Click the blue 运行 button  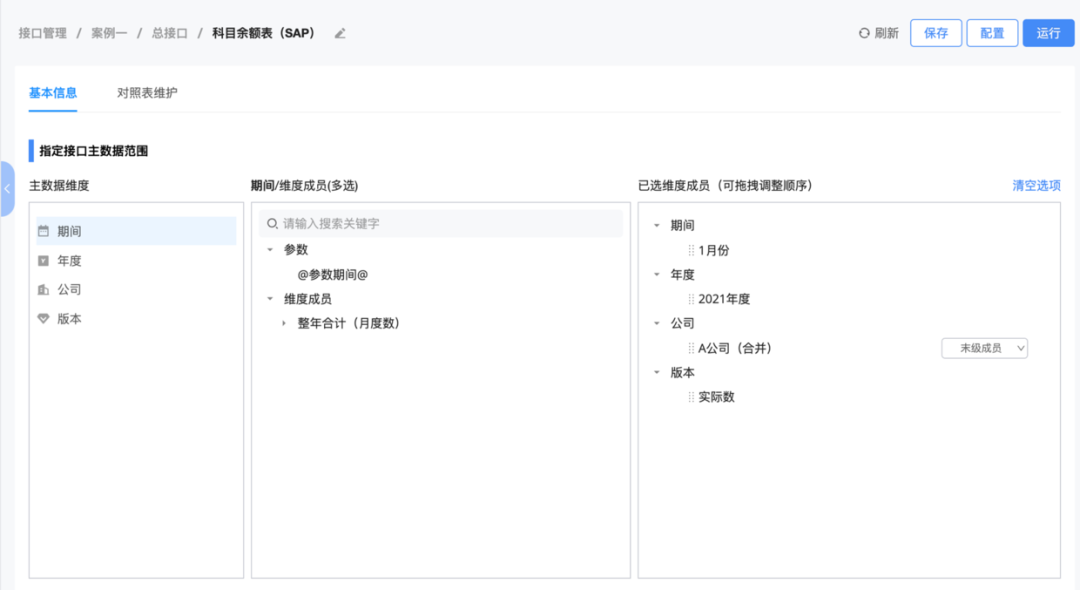(x=1048, y=32)
